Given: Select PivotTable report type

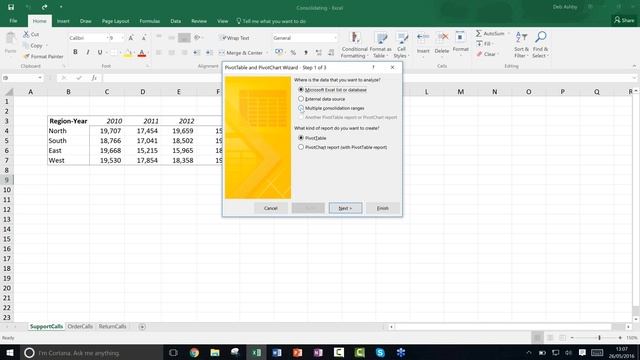Looking at the screenshot, I should click(301, 138).
